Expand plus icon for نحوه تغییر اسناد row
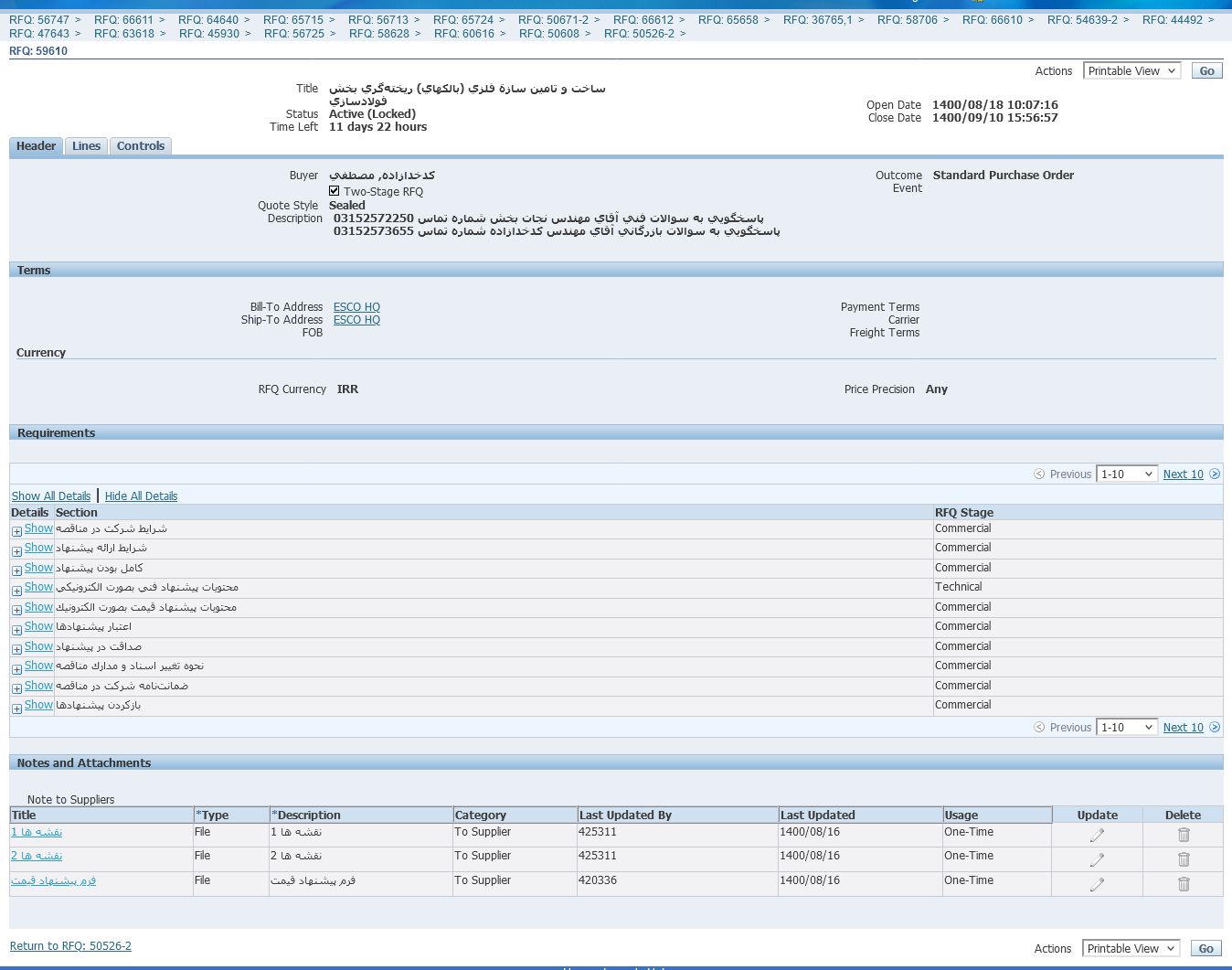Screen dimensions: 1232x970 [16, 669]
